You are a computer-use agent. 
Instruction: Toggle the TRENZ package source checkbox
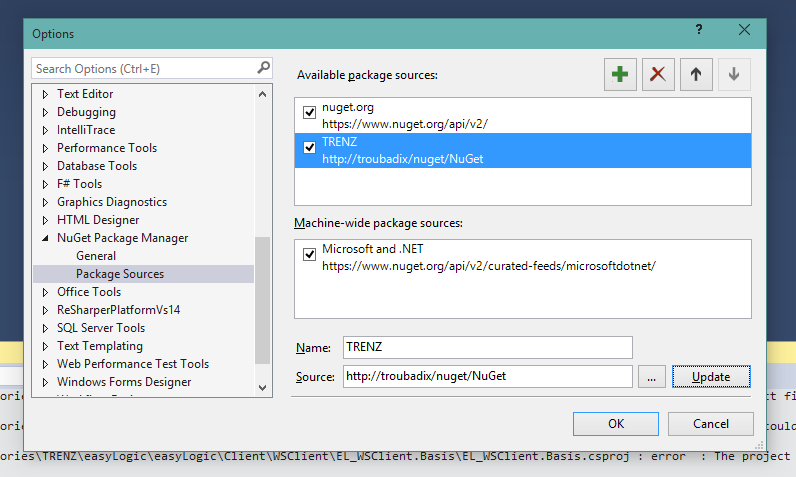click(309, 147)
